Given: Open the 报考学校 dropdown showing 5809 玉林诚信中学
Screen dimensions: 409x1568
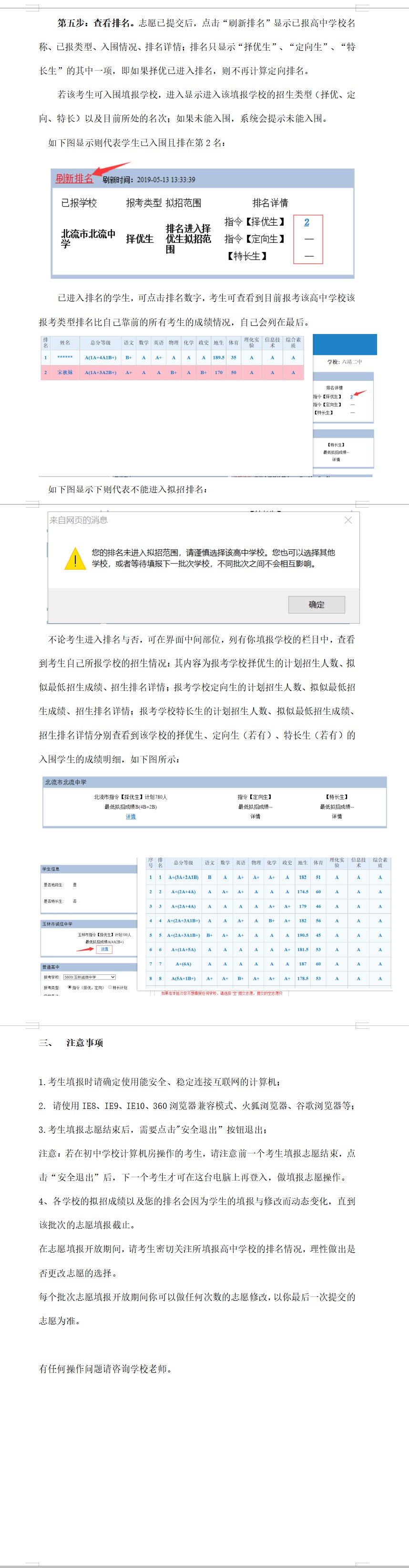Looking at the screenshot, I should (x=89, y=977).
